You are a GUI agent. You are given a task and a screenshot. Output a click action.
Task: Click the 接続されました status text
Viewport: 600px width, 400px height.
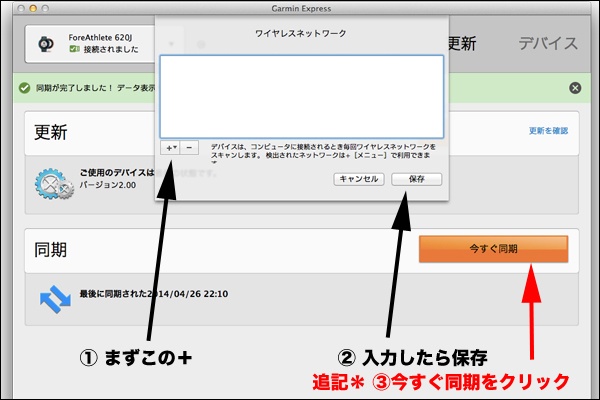coord(111,49)
